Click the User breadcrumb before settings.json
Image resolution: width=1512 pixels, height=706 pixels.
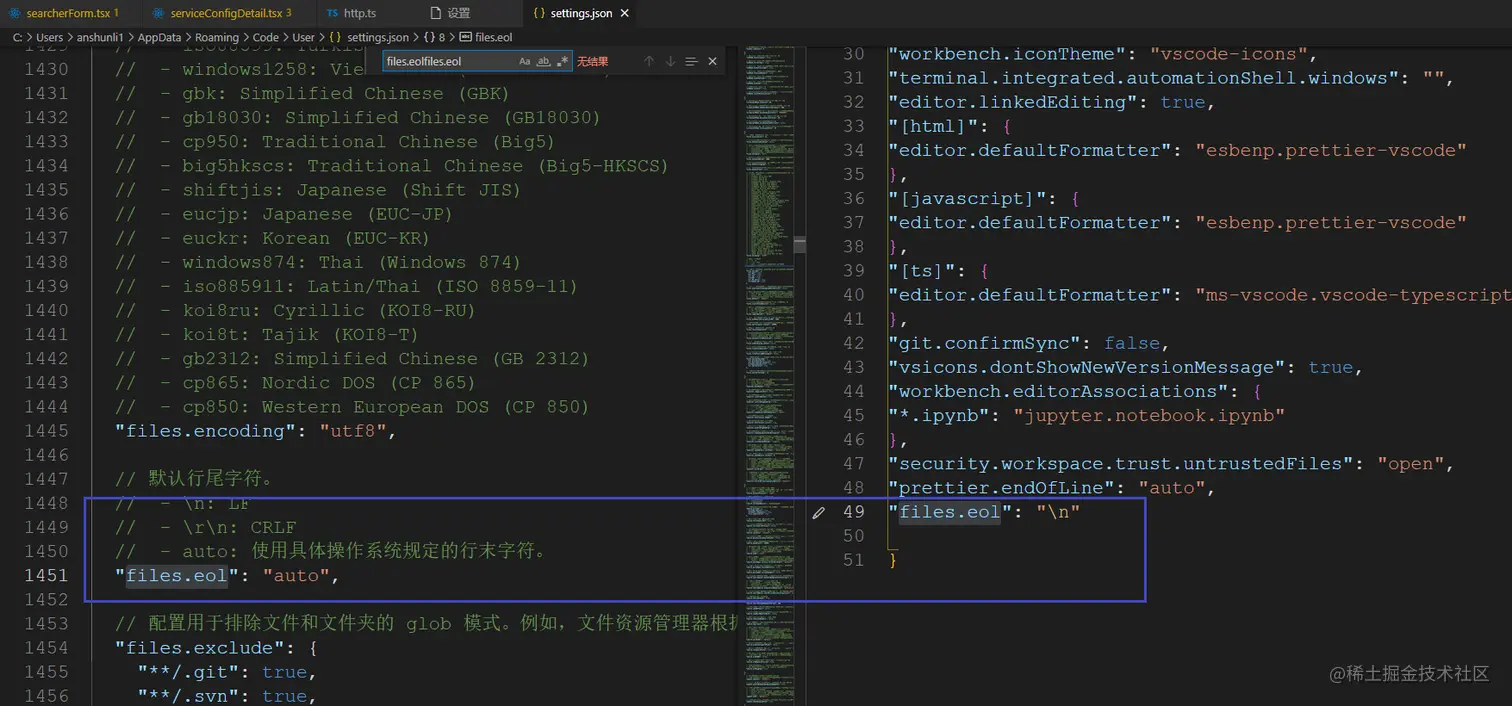[304, 37]
